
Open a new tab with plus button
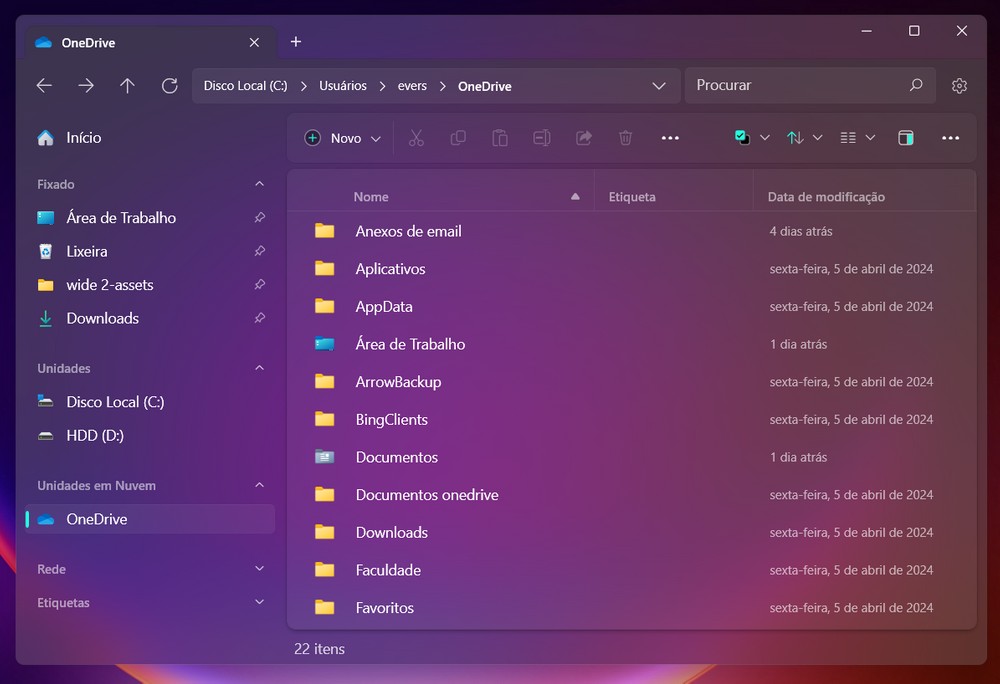(x=296, y=42)
